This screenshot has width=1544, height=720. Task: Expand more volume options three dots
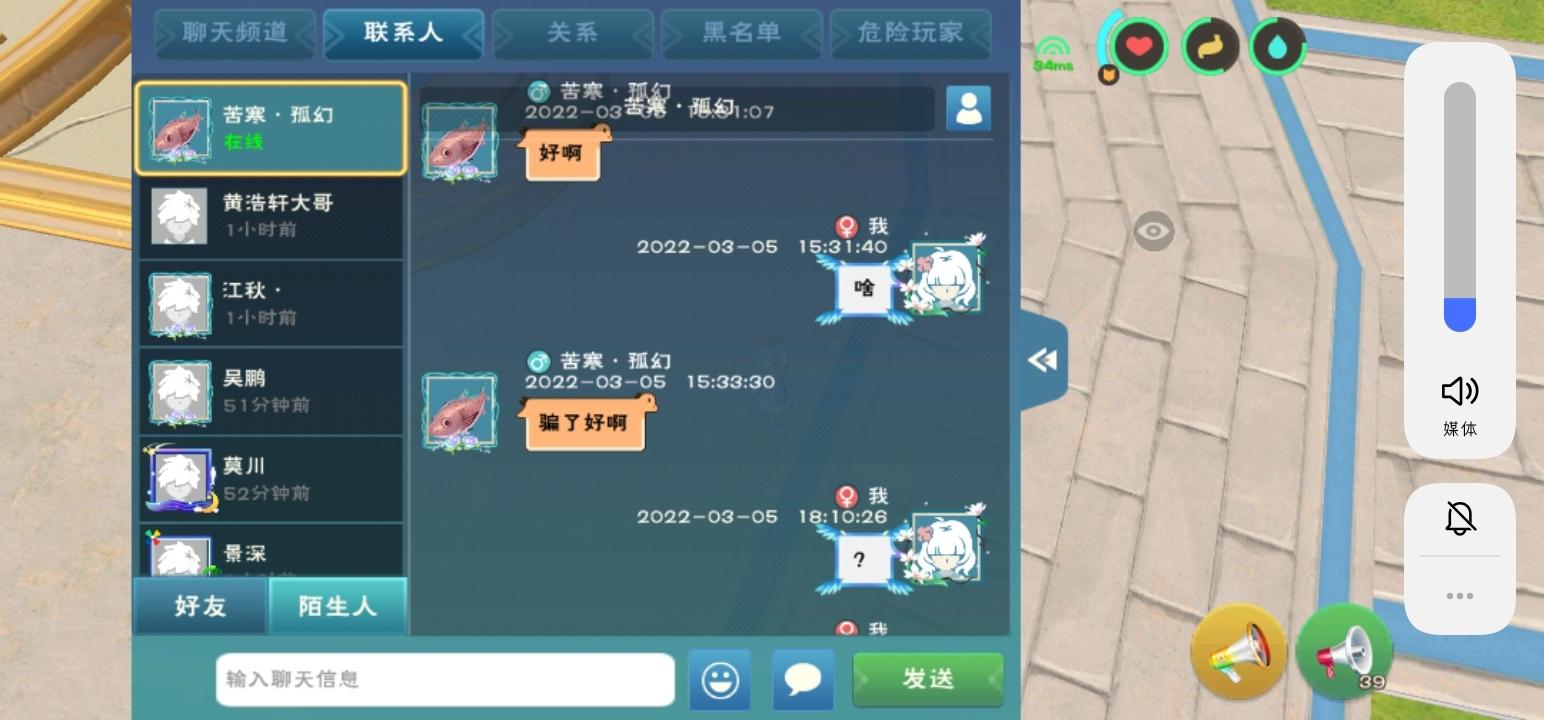click(1460, 596)
